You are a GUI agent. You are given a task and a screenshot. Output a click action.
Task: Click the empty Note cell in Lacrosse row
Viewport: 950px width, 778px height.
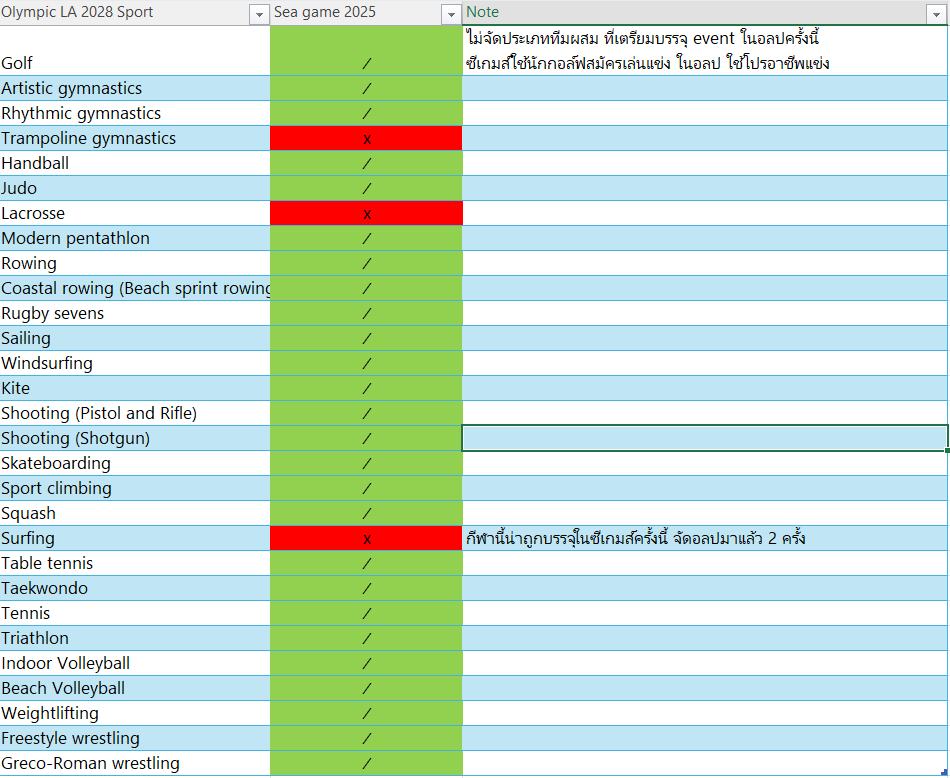pyautogui.click(x=705, y=213)
